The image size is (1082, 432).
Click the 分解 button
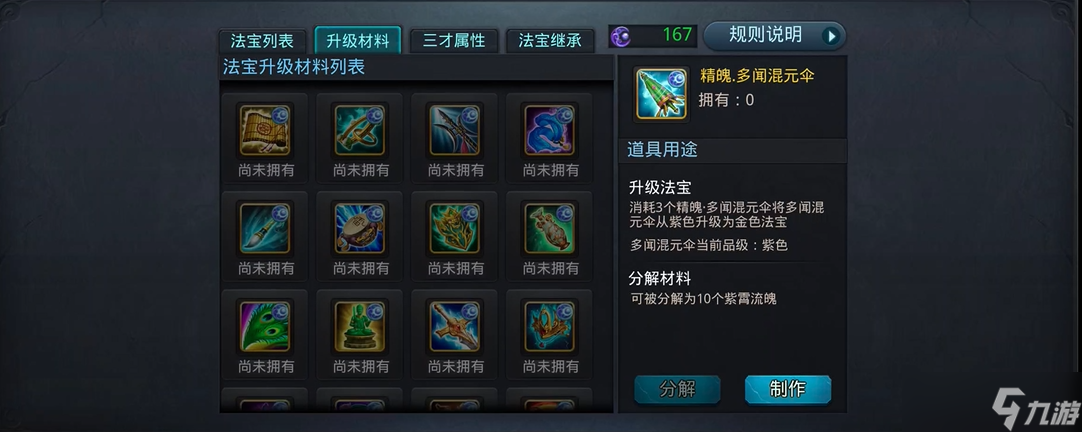point(677,389)
